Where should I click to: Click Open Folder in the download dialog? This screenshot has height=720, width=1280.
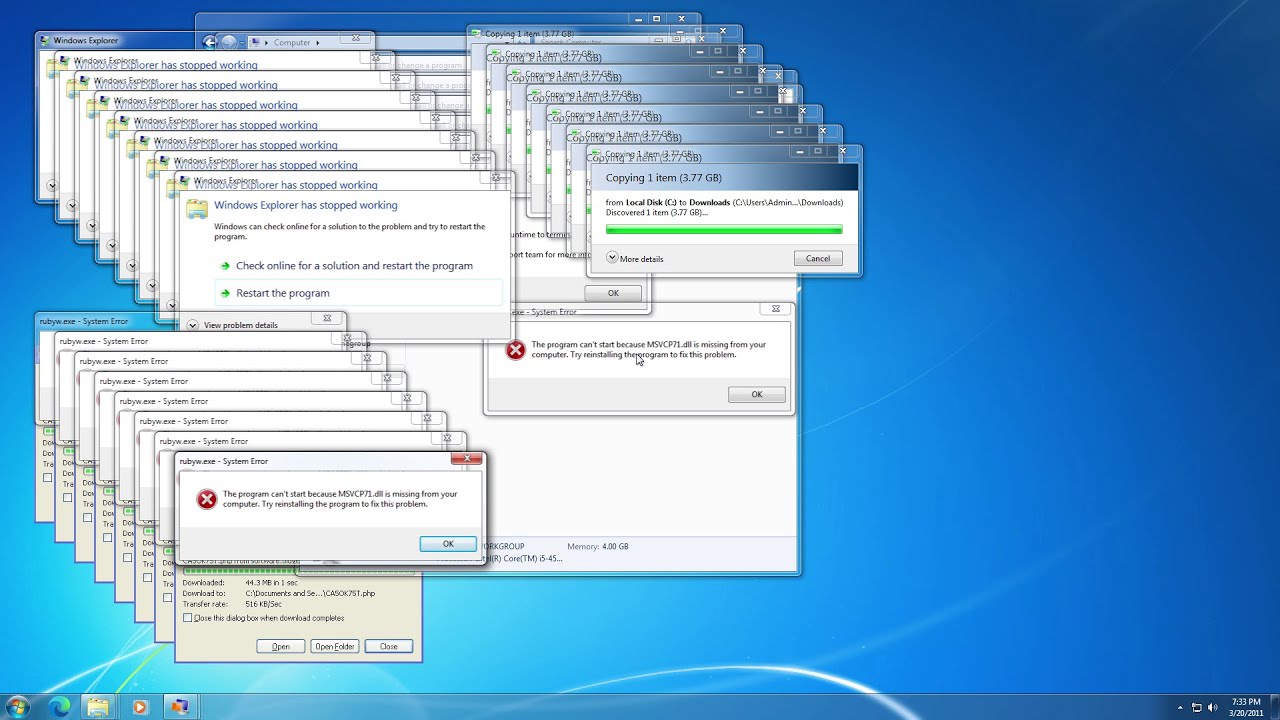click(335, 647)
